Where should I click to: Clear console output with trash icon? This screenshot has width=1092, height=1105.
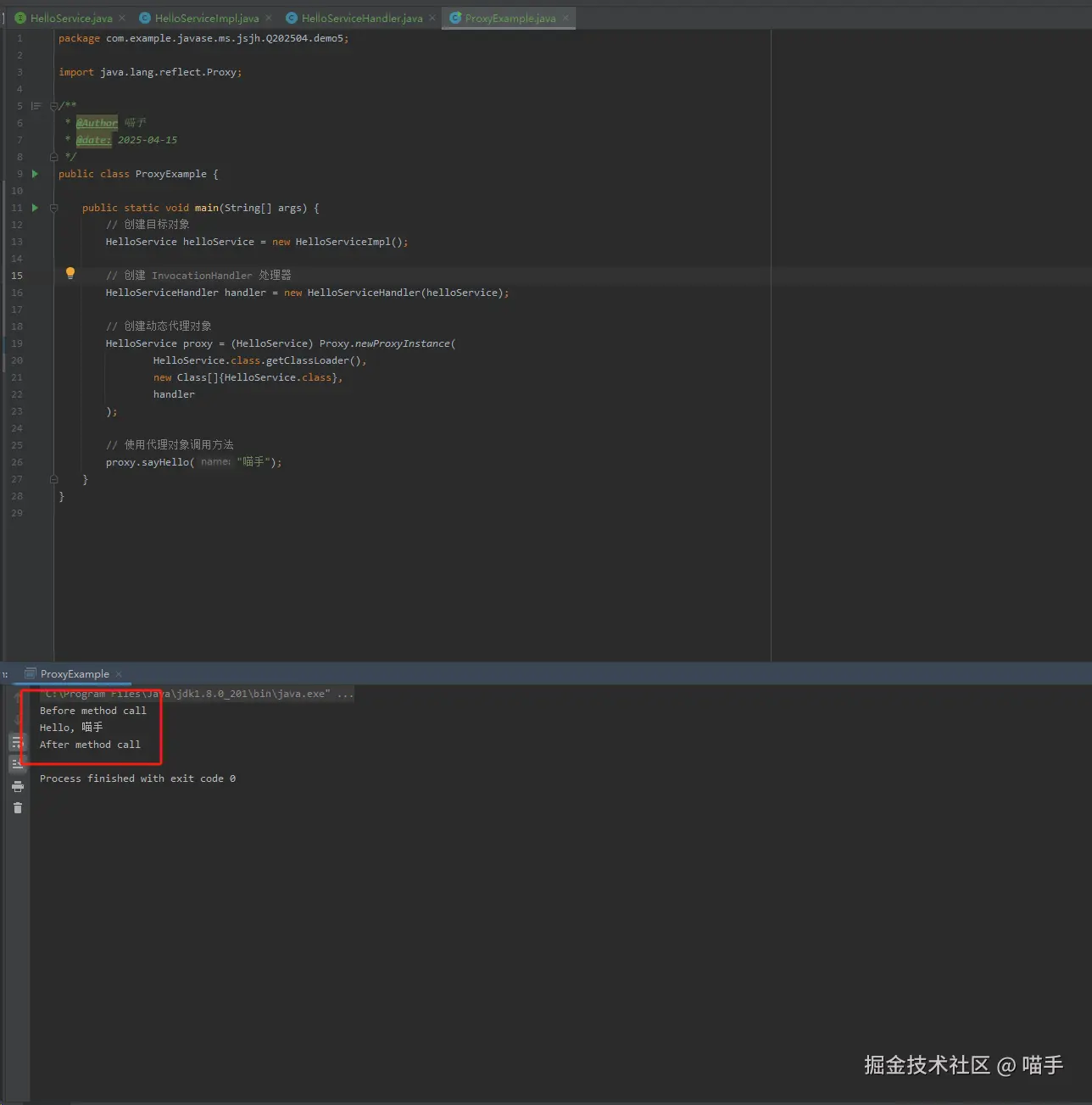point(18,807)
